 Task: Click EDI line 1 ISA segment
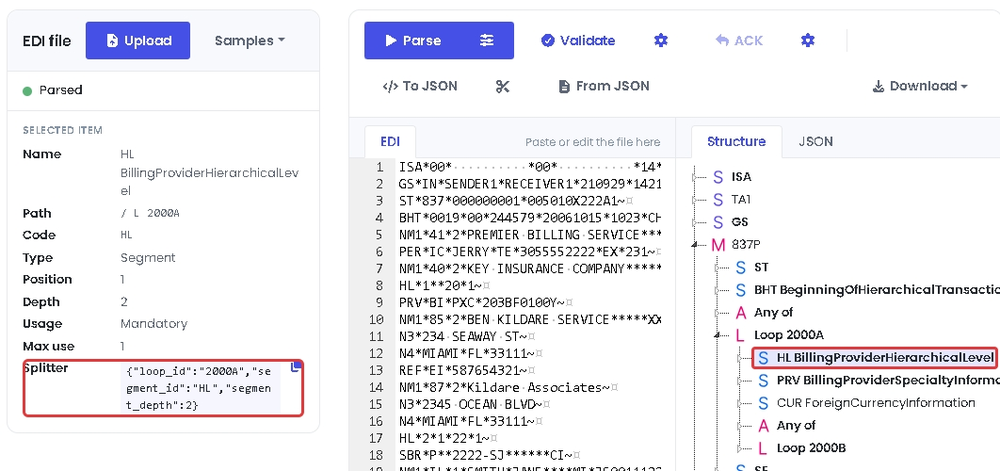[x=530, y=167]
